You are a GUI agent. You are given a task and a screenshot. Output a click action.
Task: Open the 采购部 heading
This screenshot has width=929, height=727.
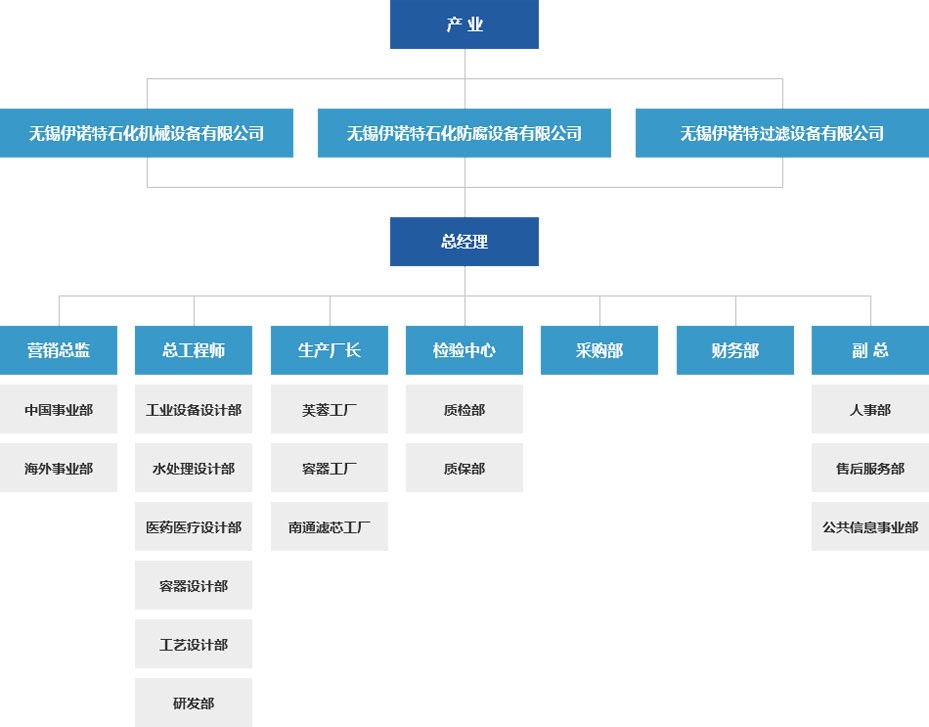(600, 350)
